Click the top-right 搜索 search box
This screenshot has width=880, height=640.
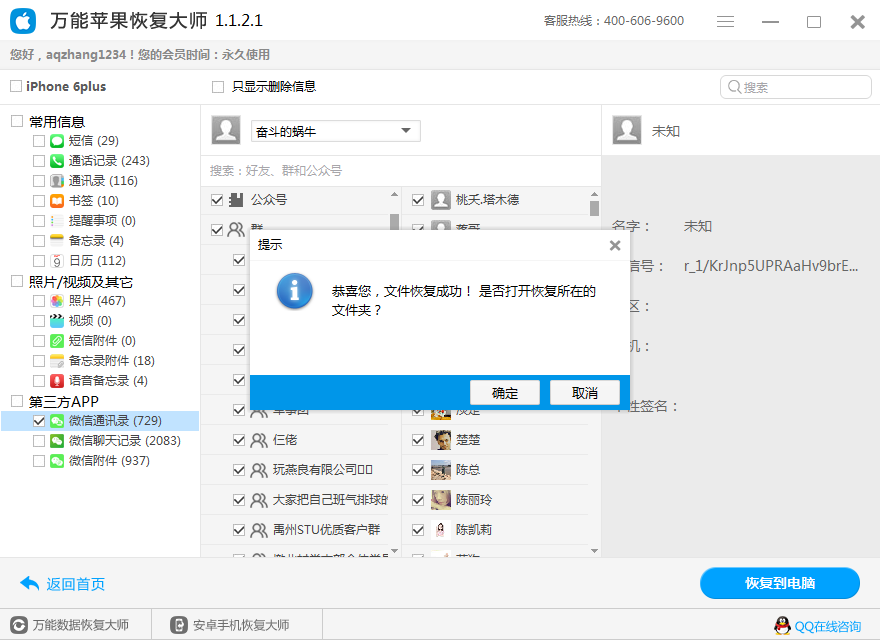tap(795, 87)
